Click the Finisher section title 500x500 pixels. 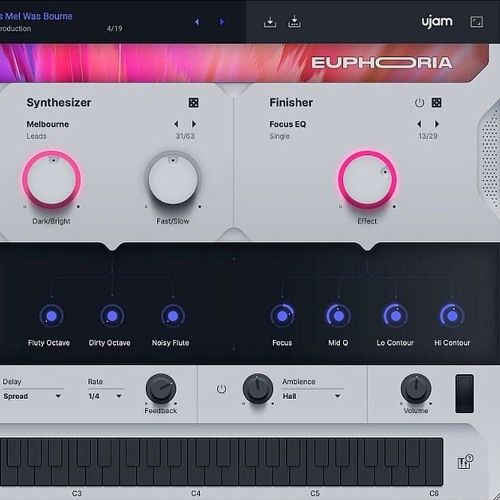click(x=291, y=102)
